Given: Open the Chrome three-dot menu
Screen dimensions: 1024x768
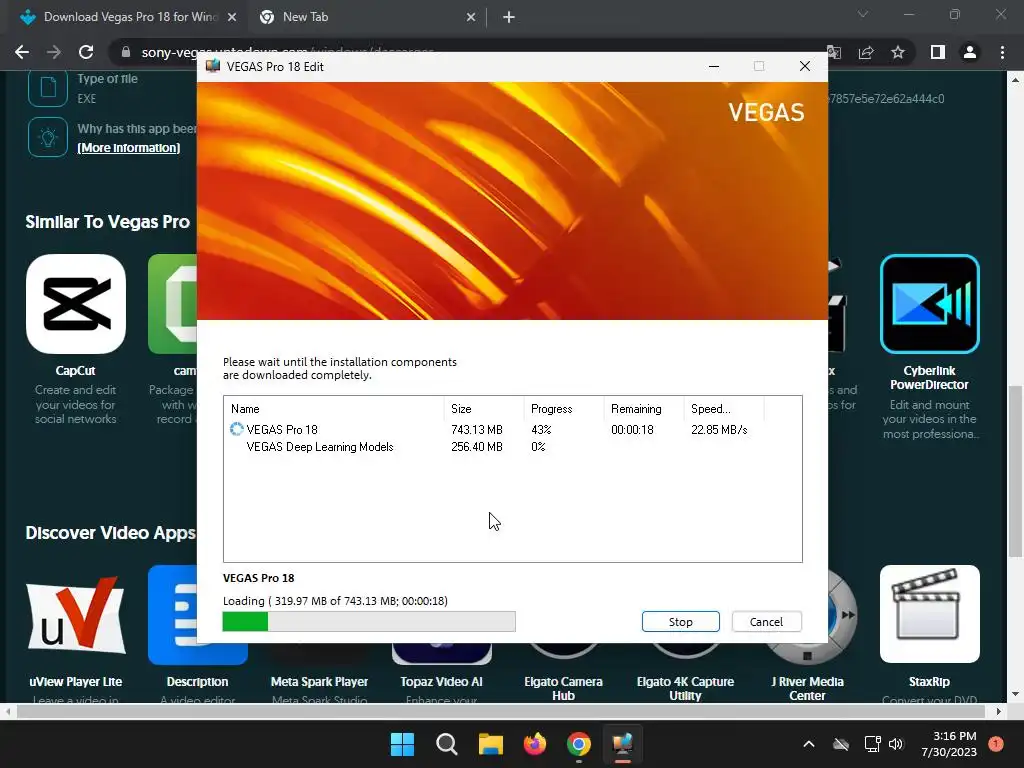Looking at the screenshot, I should coord(1002,52).
